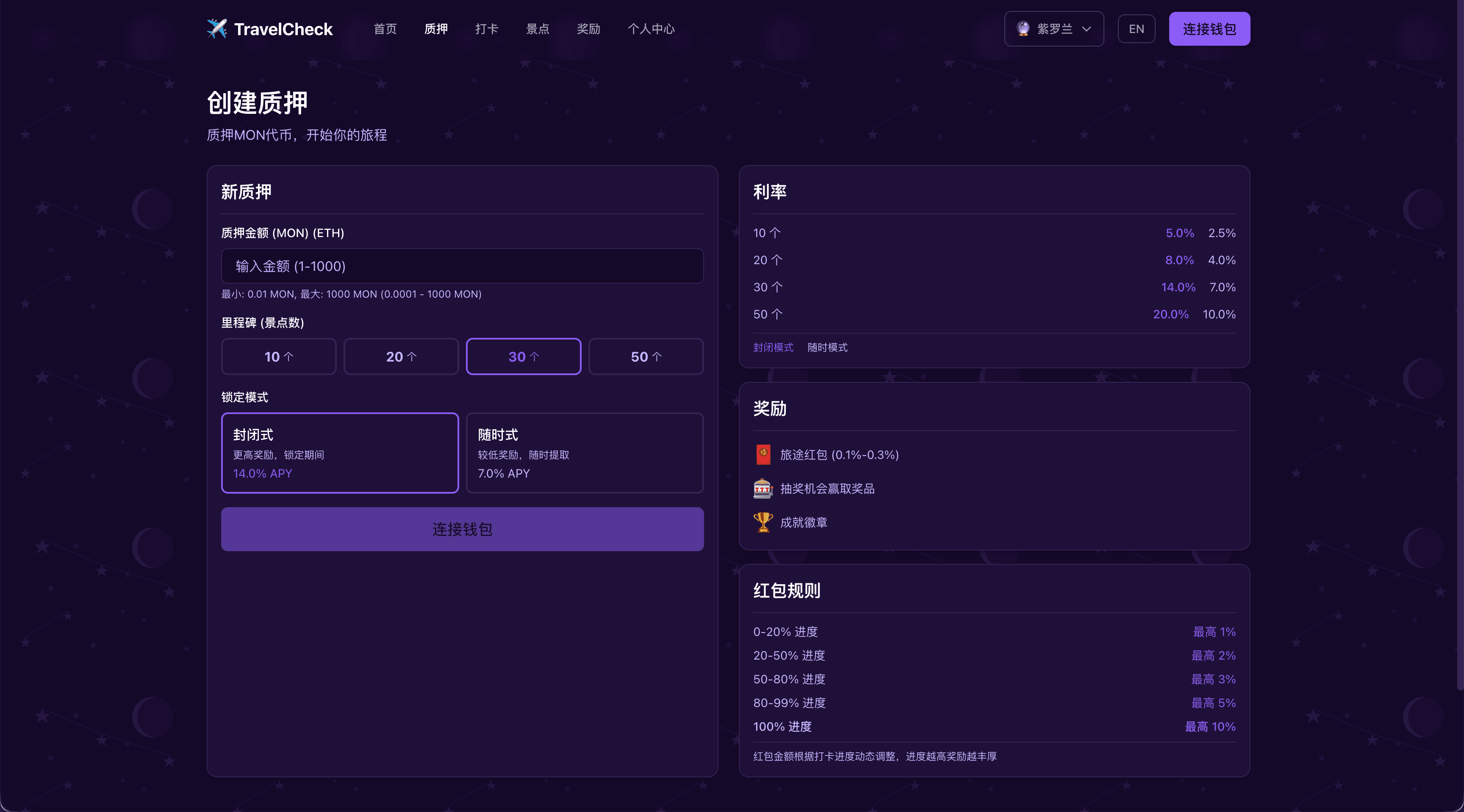1464x812 pixels.
Task: Click the trophy achievement badge icon
Action: (x=762, y=522)
